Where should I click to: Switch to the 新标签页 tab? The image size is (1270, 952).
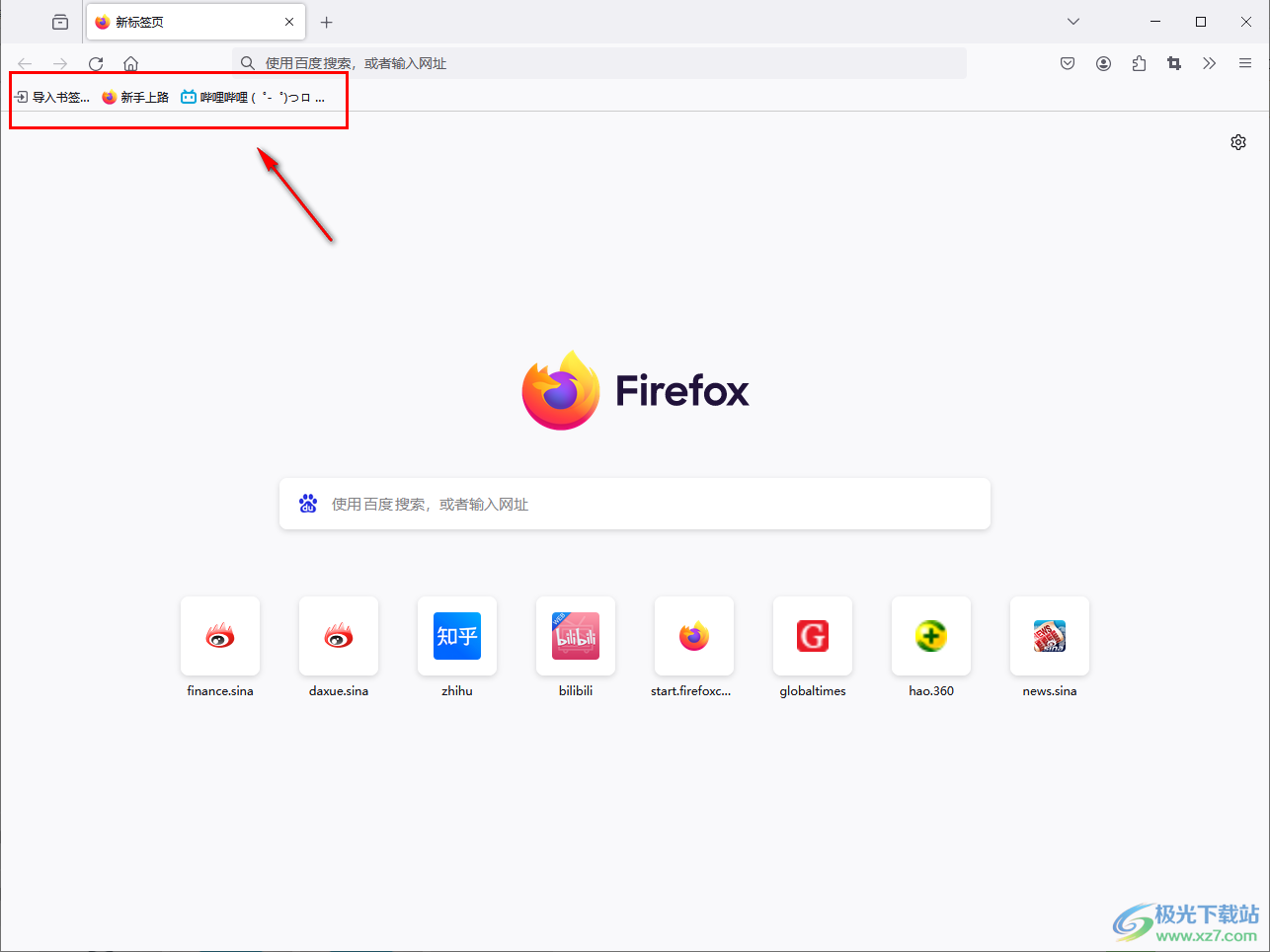pyautogui.click(x=196, y=22)
